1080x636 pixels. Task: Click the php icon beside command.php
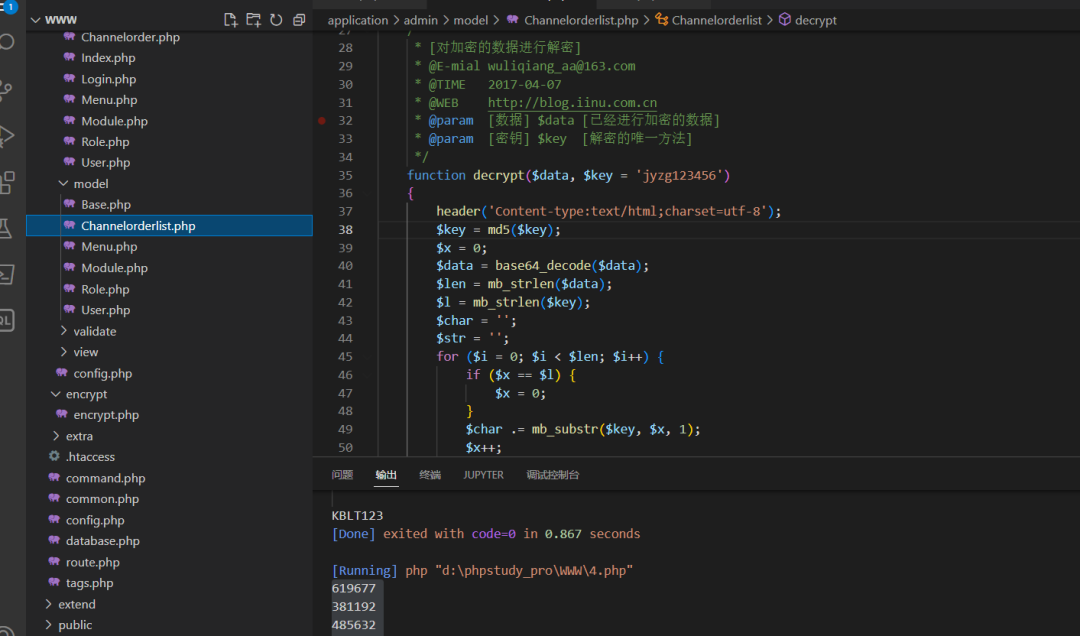point(54,478)
